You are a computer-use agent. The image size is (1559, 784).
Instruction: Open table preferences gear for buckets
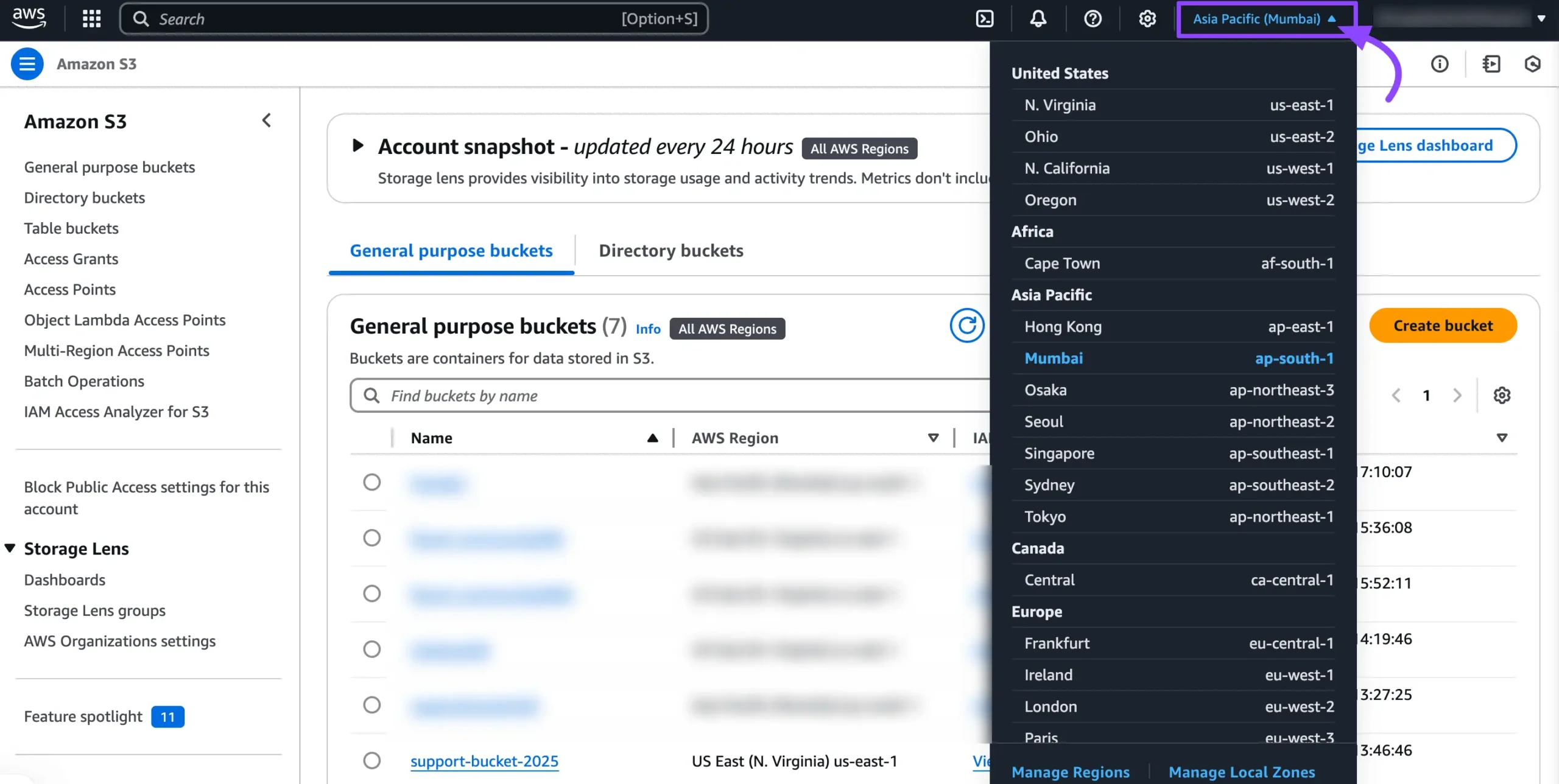tap(1502, 396)
